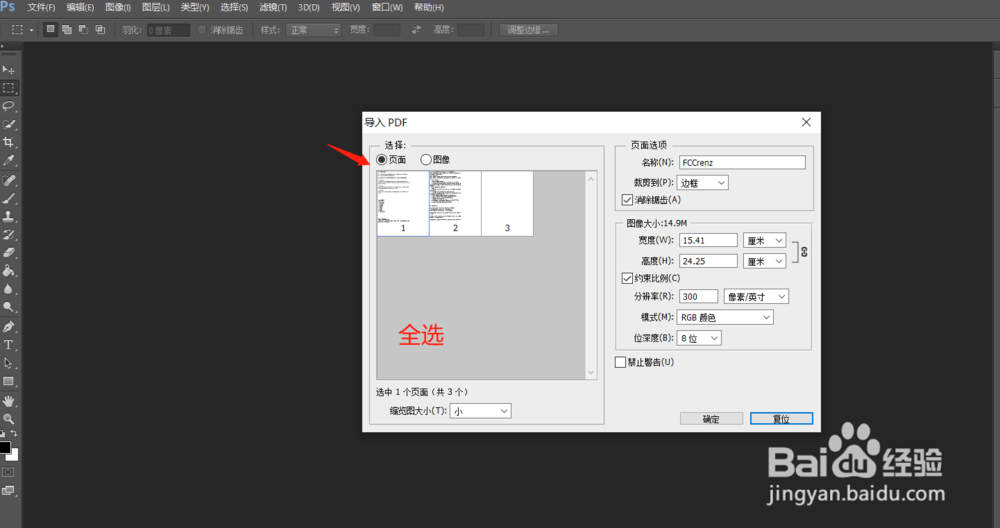The width and height of the screenshot is (1000, 528).
Task: Select the Eyedropper tool
Action: pos(8,160)
